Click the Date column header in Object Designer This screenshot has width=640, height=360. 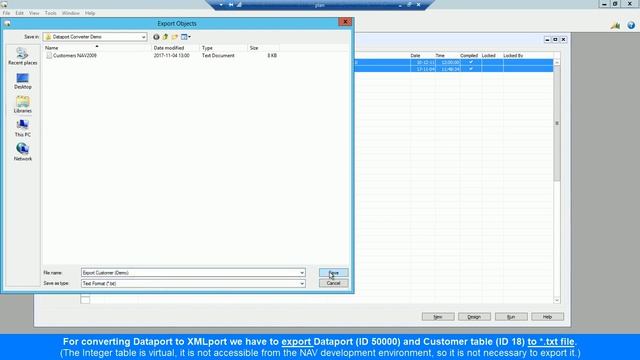pos(416,56)
